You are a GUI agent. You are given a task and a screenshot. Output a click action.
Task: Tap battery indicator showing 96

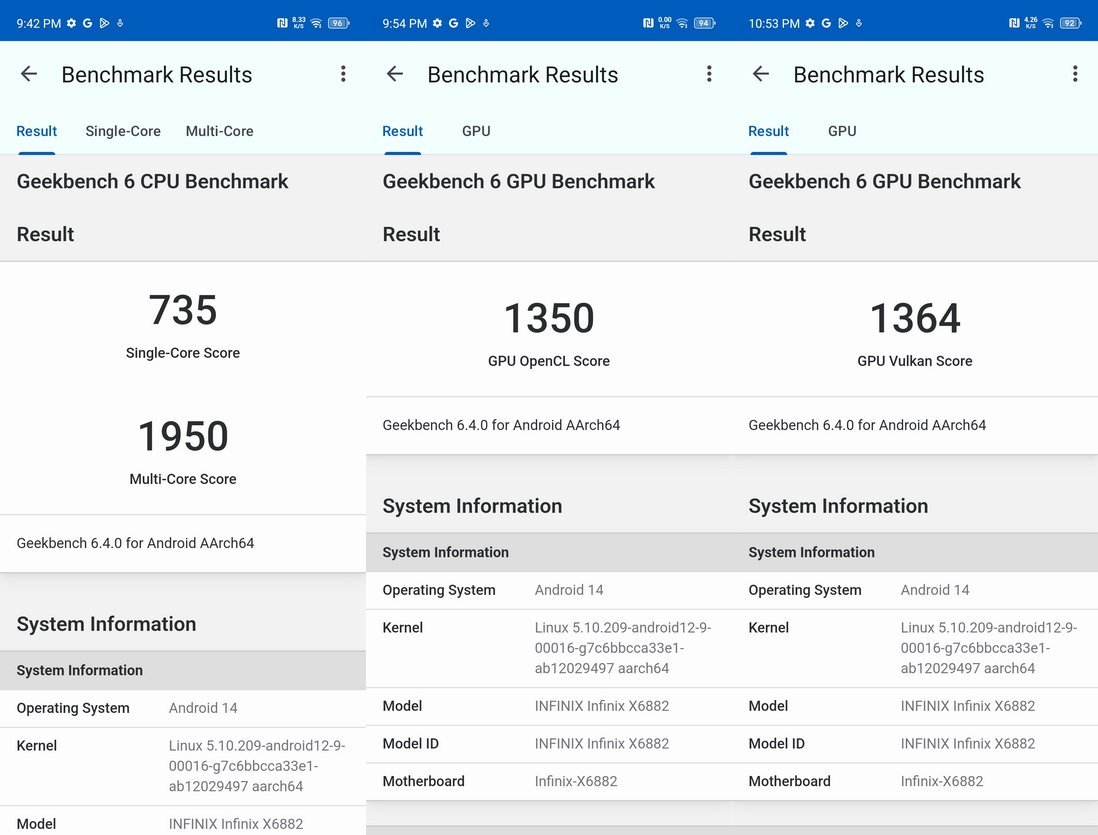[x=339, y=23]
